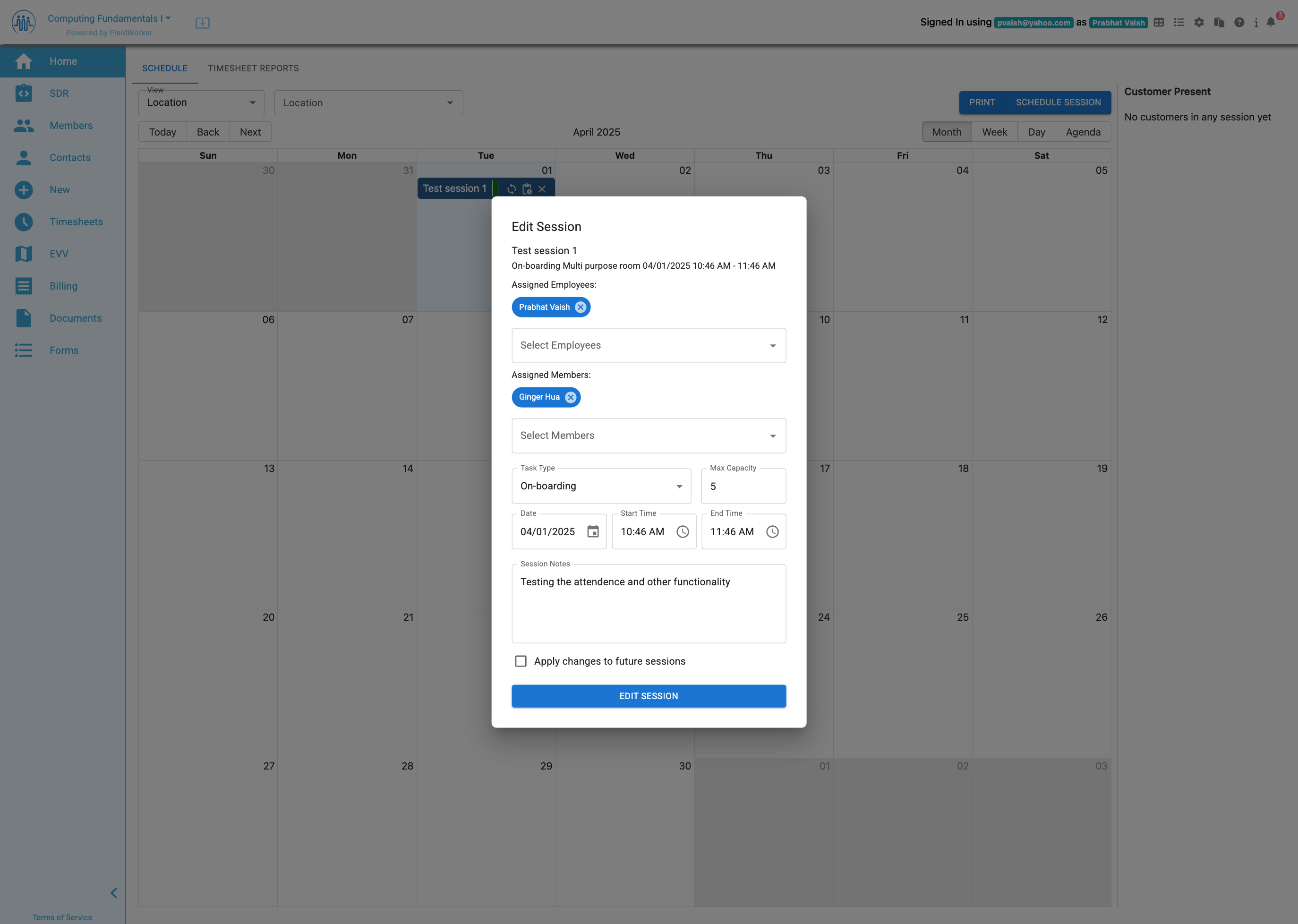This screenshot has width=1298, height=924.
Task: Check Apply changes to future sessions
Action: coord(521,661)
